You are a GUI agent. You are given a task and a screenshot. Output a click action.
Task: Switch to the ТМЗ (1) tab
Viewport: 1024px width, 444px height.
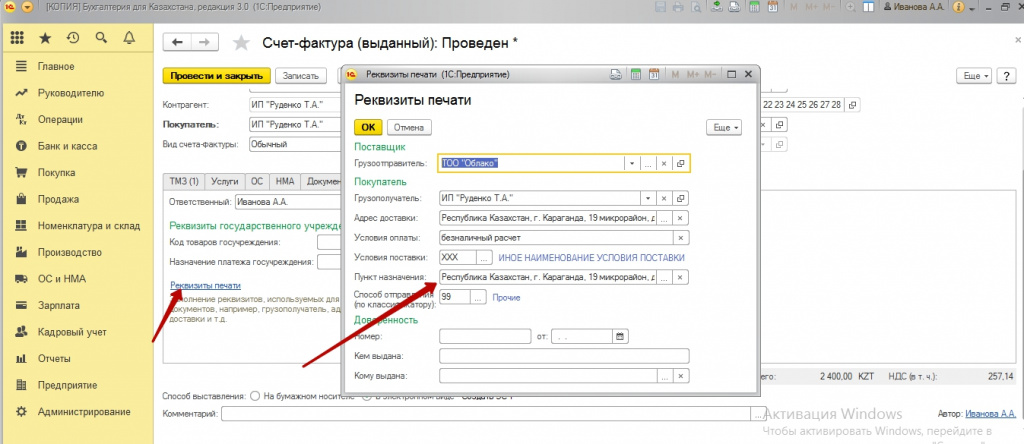(x=184, y=182)
